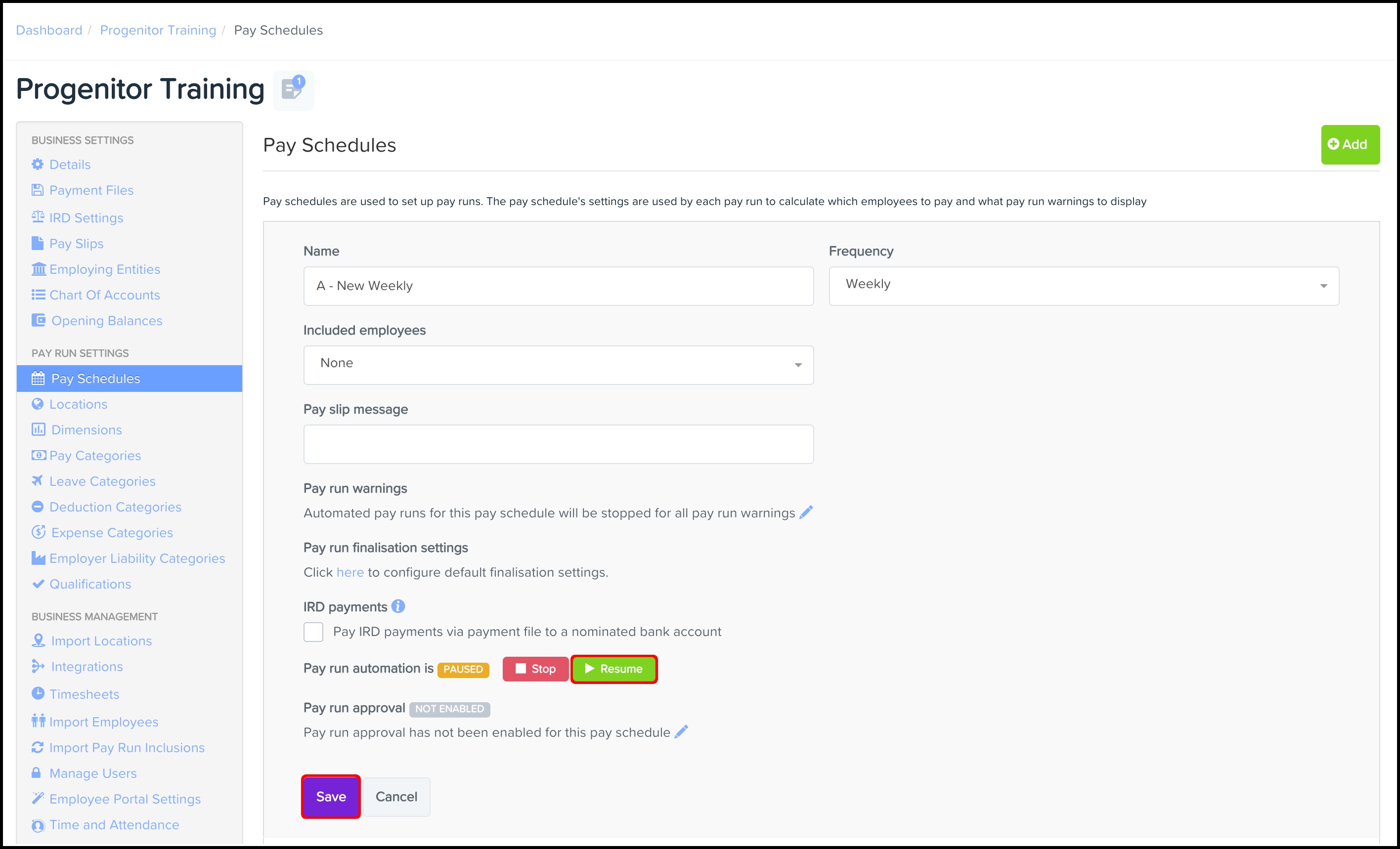Screen dimensions: 1400x849
Task: Open Pay Categories in sidebar
Action: [x=95, y=456]
